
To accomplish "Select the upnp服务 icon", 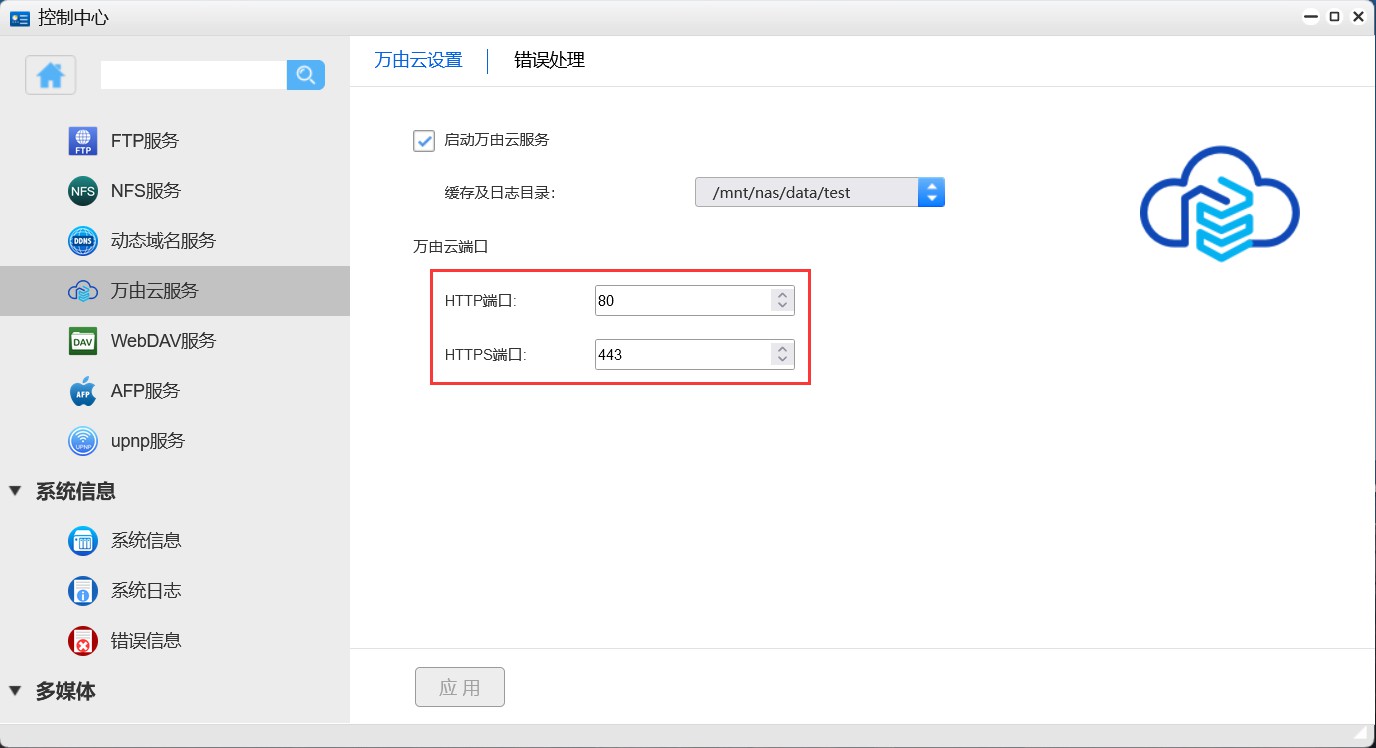I will (83, 441).
